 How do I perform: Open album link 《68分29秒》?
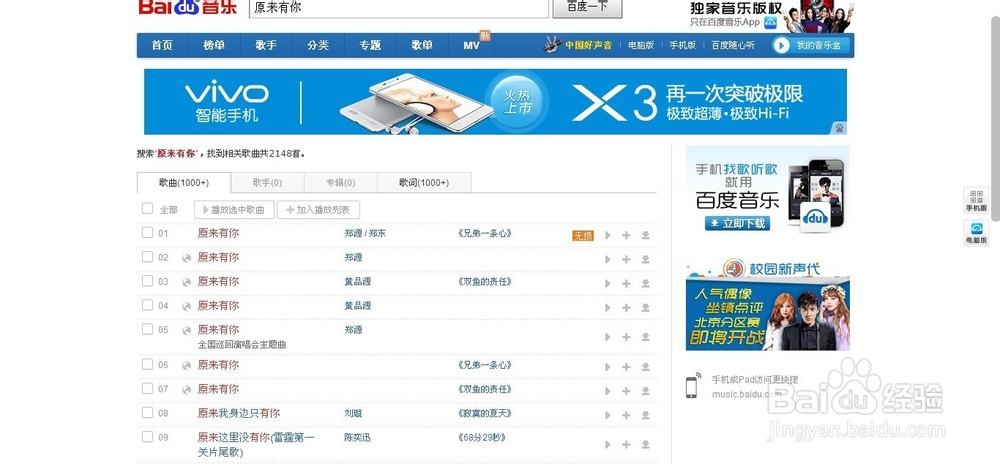tap(483, 438)
